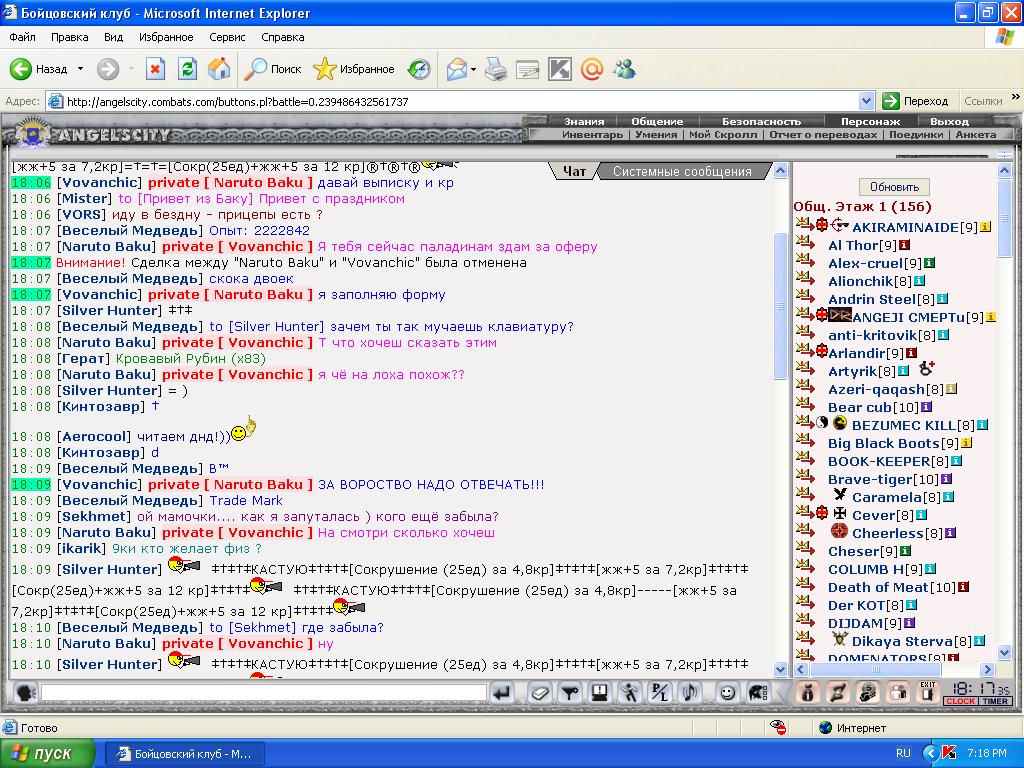Open the IE Search (Поиск) panel
1024x768 pixels.
(272, 69)
